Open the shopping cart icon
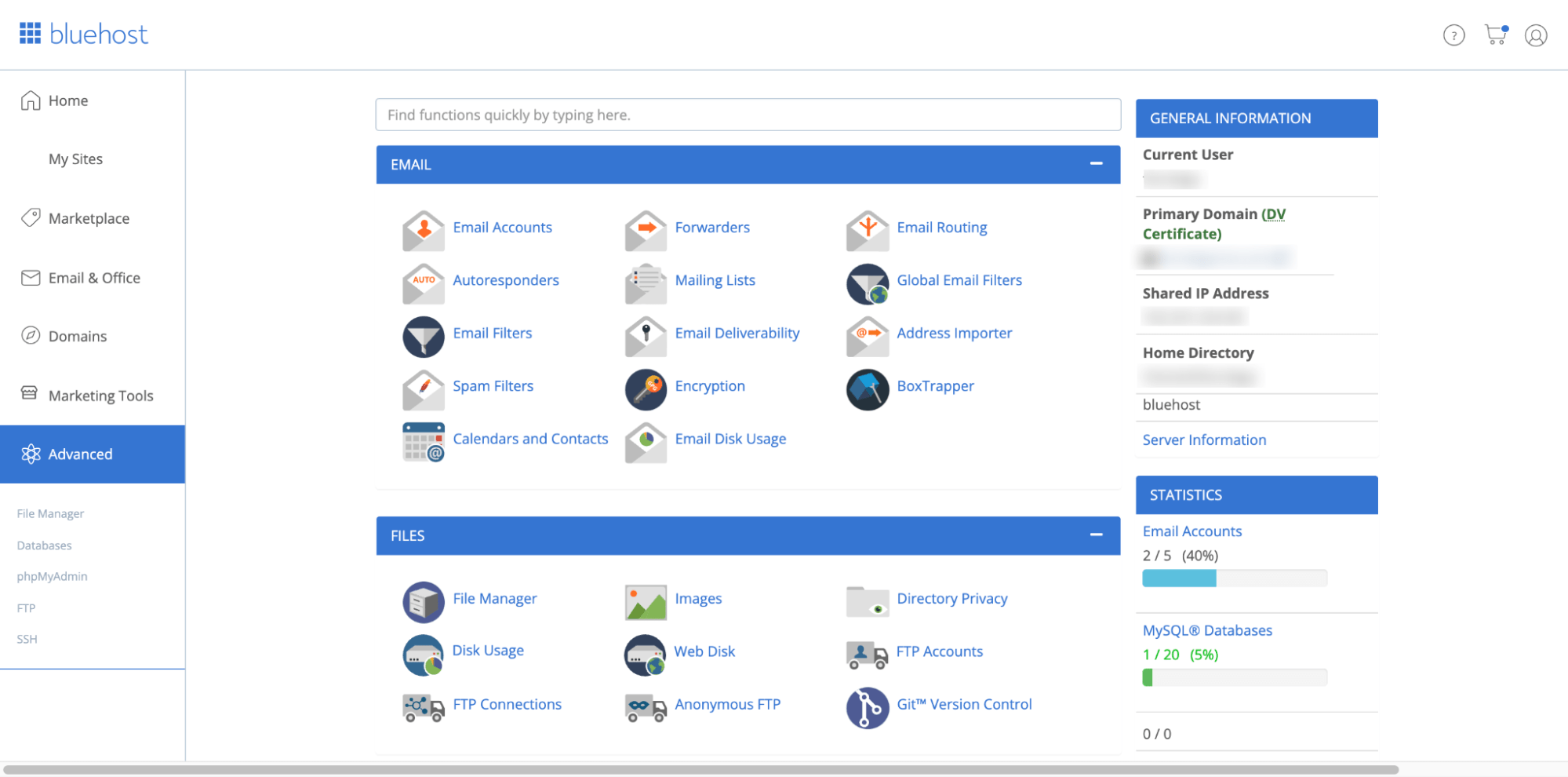1568x777 pixels. (1496, 35)
